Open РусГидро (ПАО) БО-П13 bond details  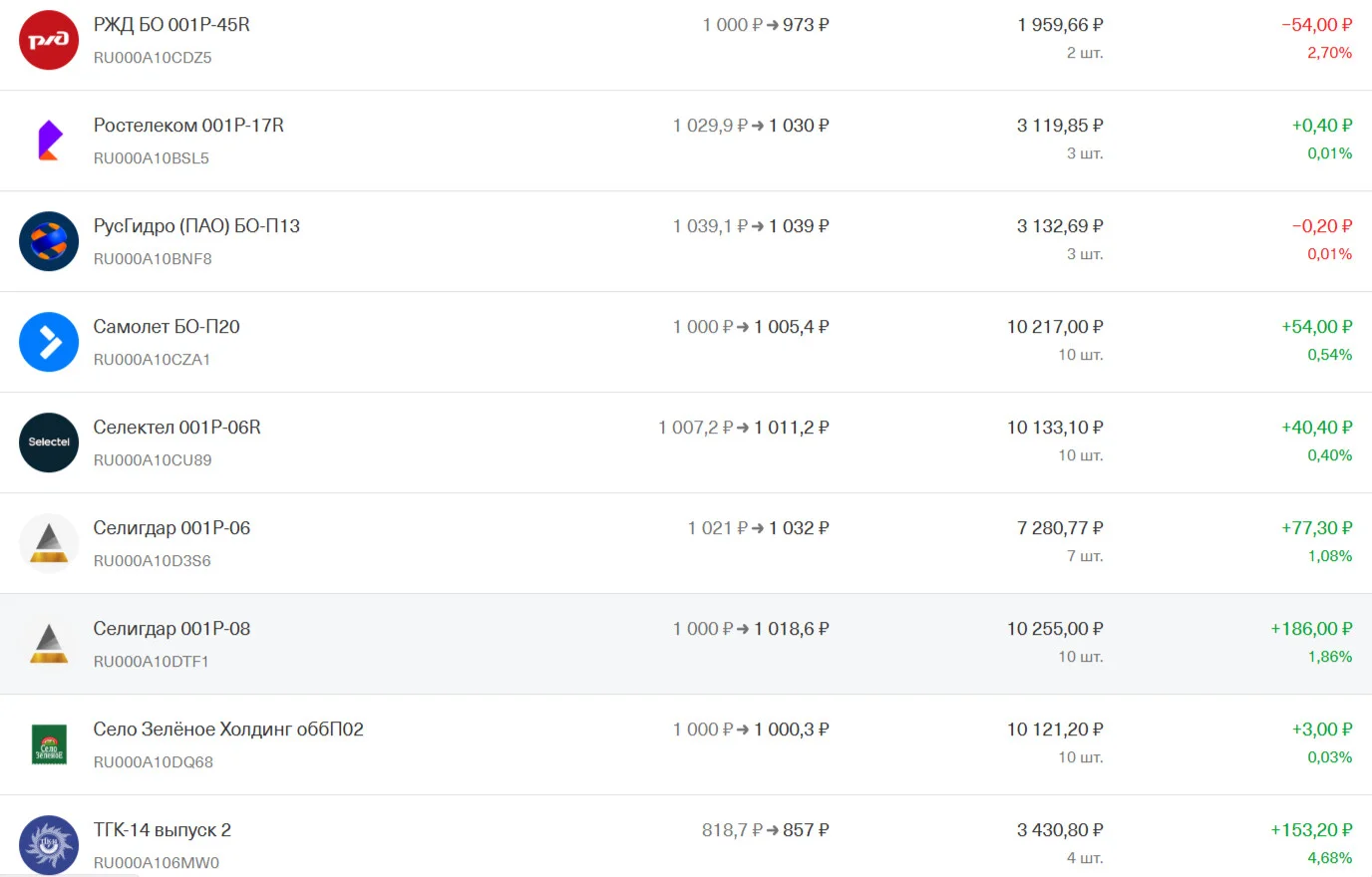tap(196, 226)
